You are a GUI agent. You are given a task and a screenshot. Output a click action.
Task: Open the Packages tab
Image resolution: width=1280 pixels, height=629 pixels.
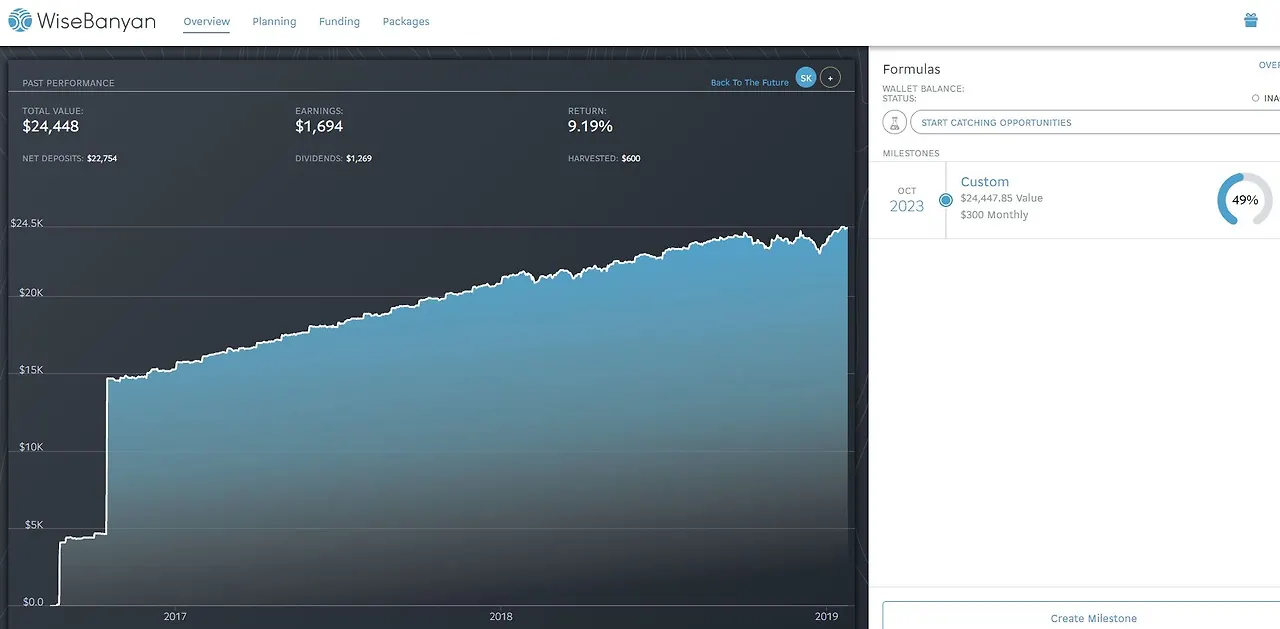tap(406, 21)
